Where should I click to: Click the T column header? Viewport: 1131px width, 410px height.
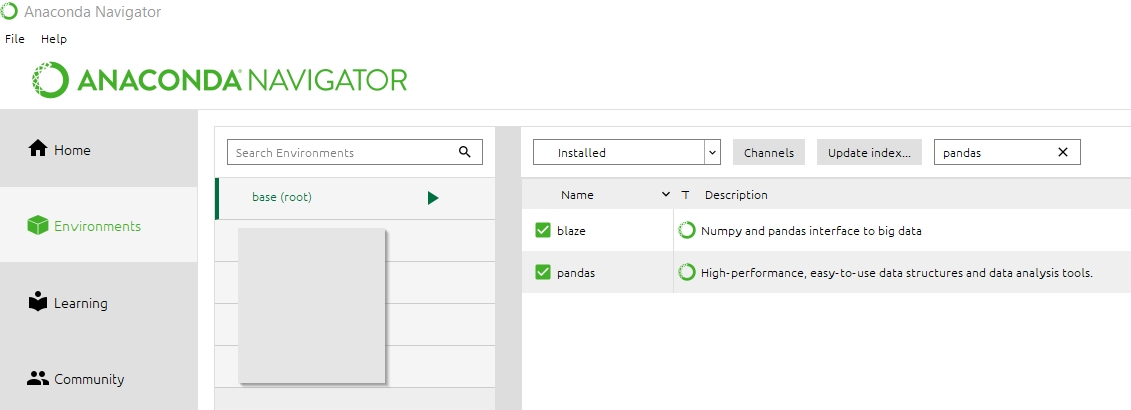pos(685,195)
